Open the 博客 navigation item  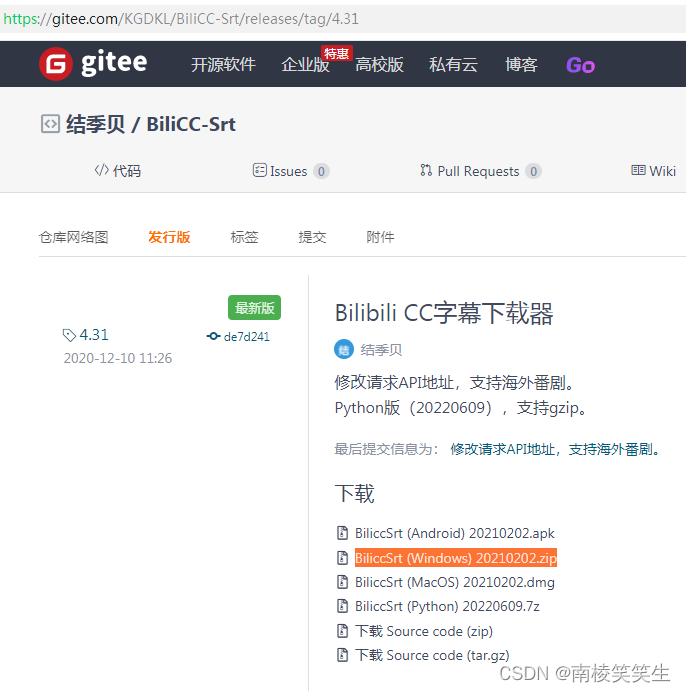point(521,65)
